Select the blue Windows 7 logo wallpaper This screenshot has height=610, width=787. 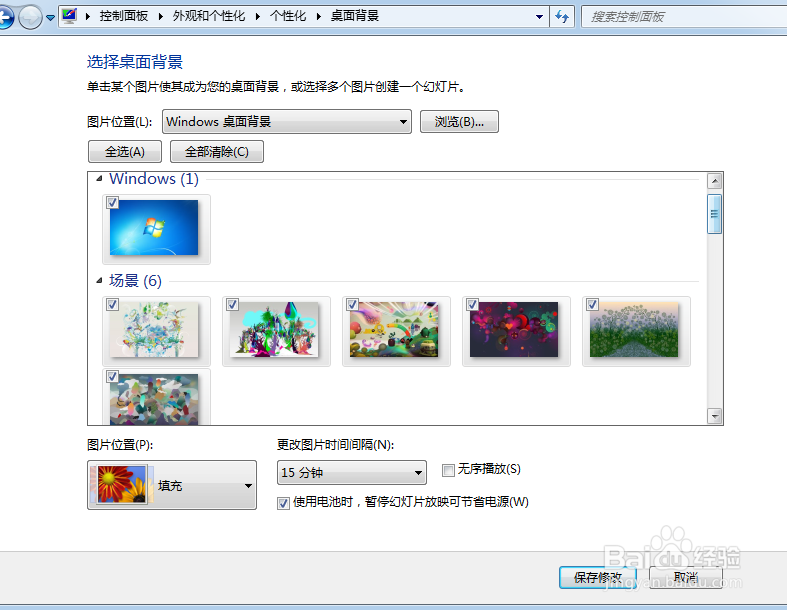coord(154,227)
